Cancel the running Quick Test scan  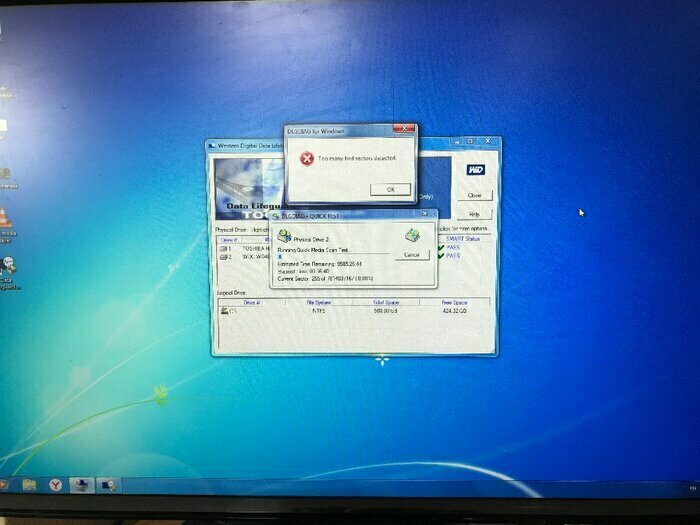(411, 255)
